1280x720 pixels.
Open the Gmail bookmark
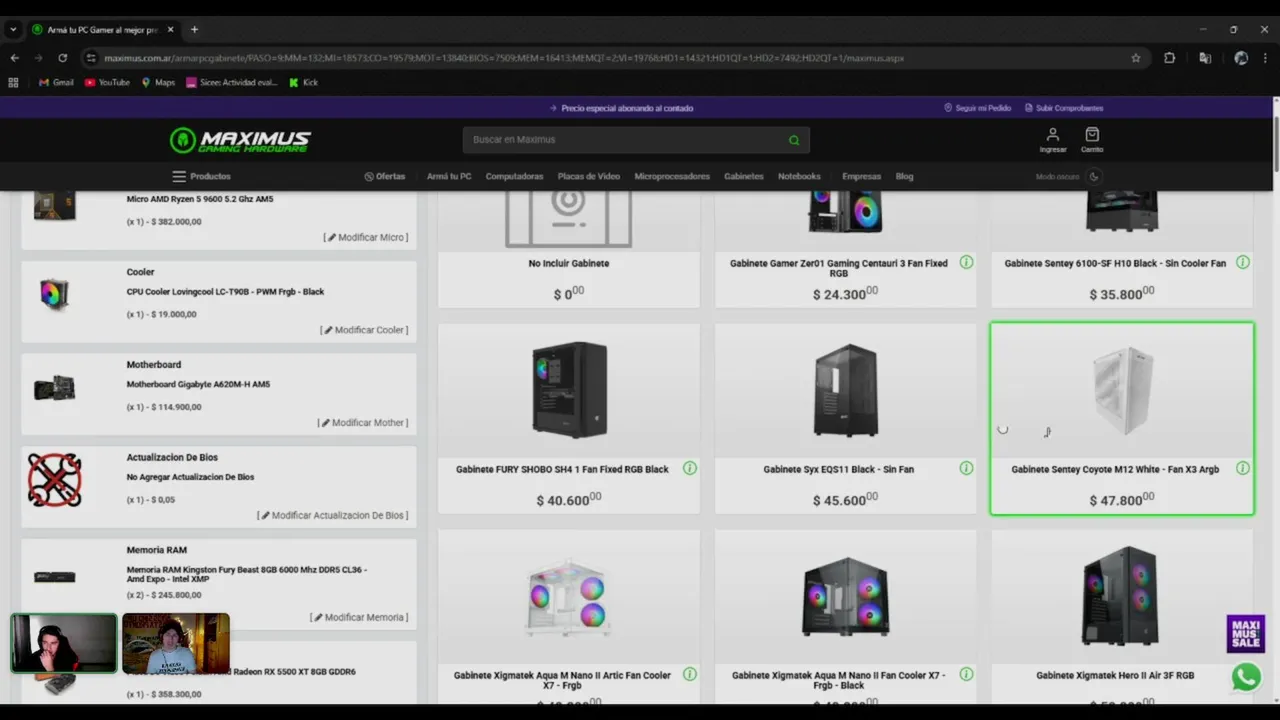56,83
